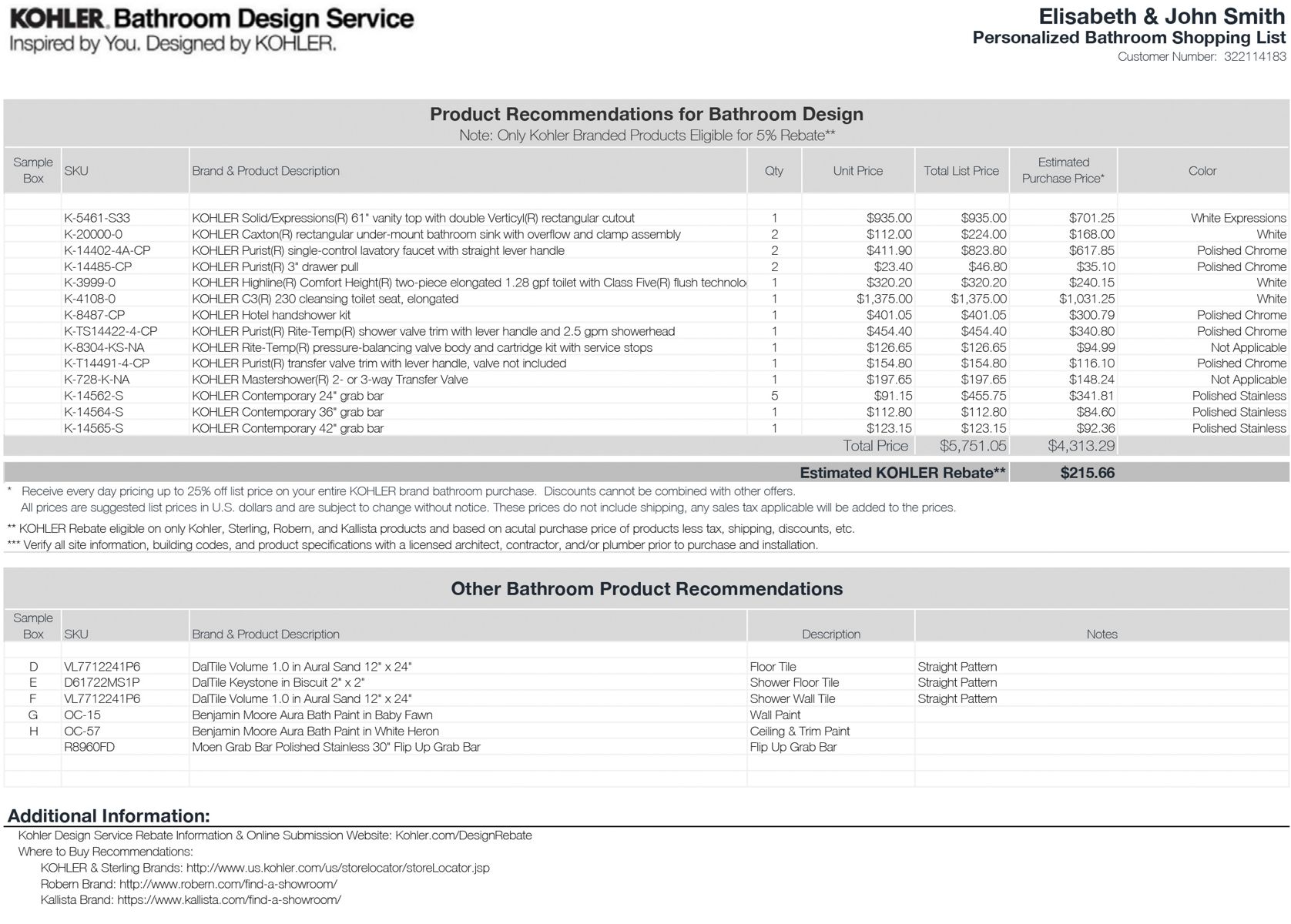This screenshot has width=1291, height=924.
Task: Click the Estimated KOHLER Rebate value $215.66
Action: tap(1087, 473)
